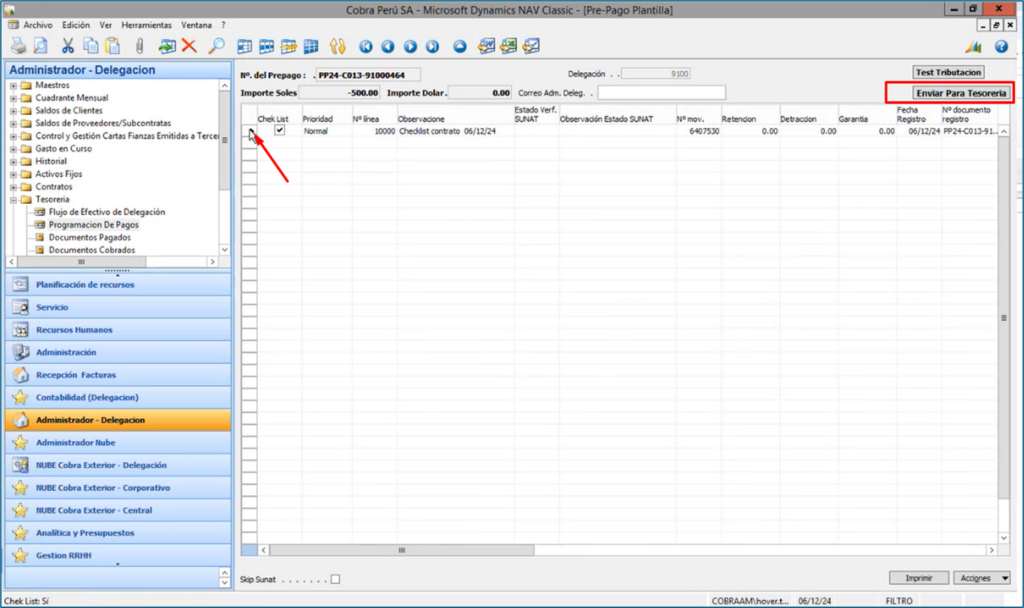Select Flujo de Efectivo de Delegación item
This screenshot has height=608, width=1024.
(x=106, y=212)
